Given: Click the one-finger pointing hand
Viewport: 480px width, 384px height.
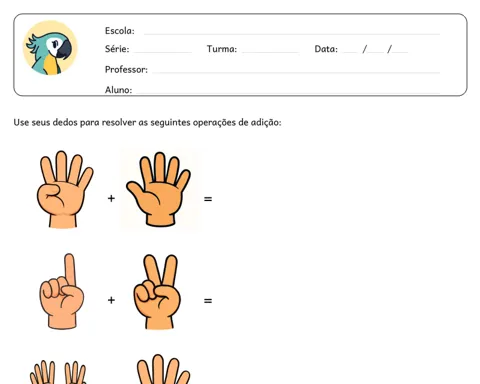Looking at the screenshot, I should [x=62, y=291].
